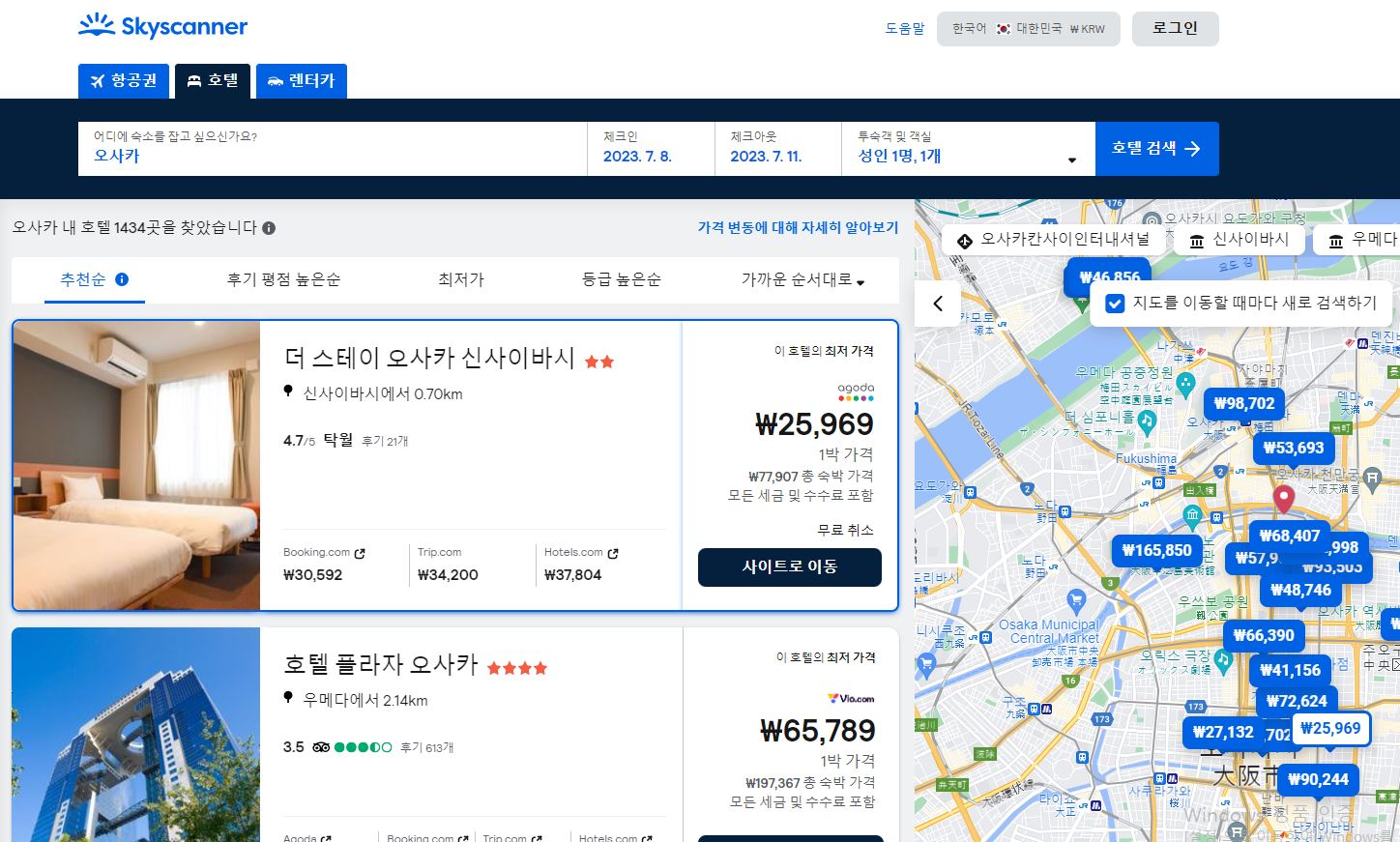Click the 후기 21개 review count
This screenshot has height=842, width=1400.
[385, 441]
